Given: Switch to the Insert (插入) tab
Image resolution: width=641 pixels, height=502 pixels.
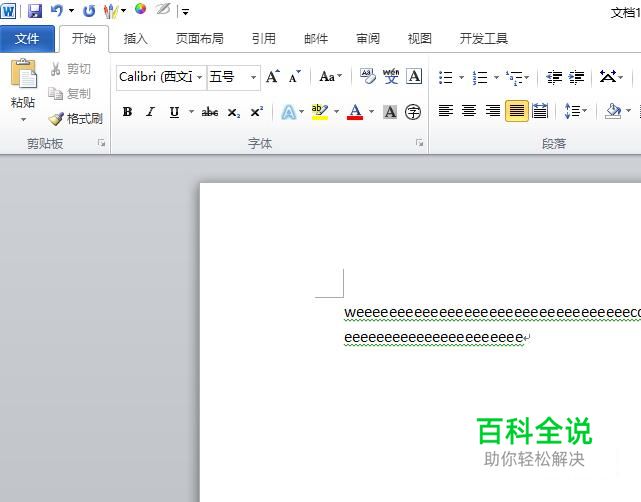Looking at the screenshot, I should [x=135, y=39].
